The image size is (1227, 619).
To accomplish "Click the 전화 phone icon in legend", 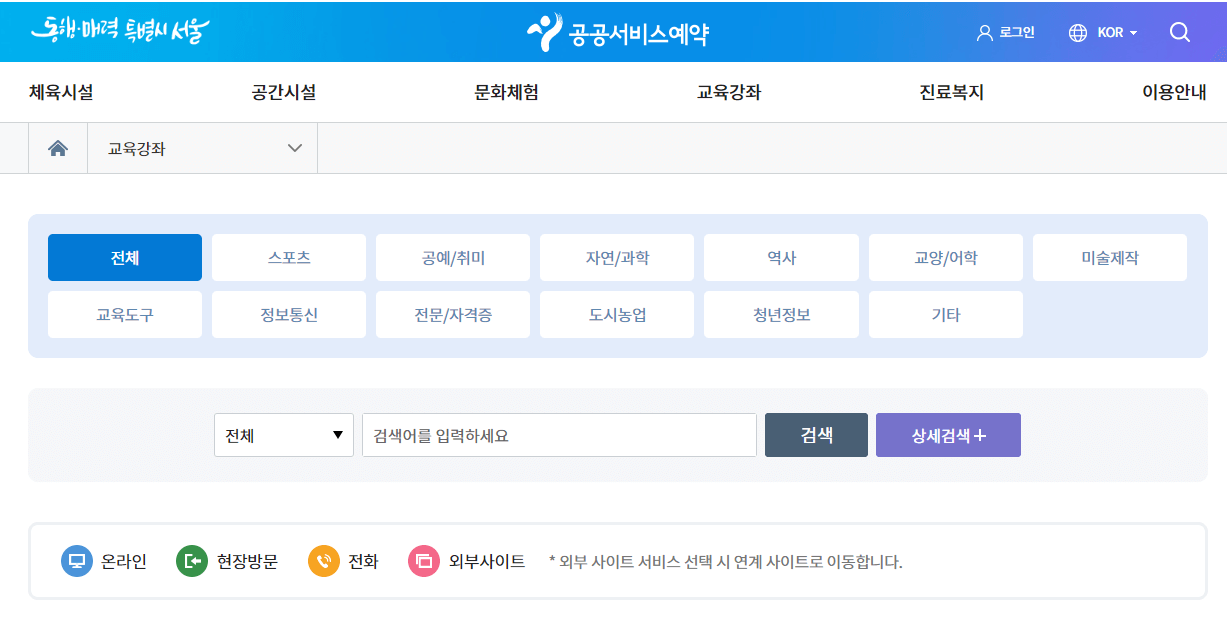I will click(322, 561).
